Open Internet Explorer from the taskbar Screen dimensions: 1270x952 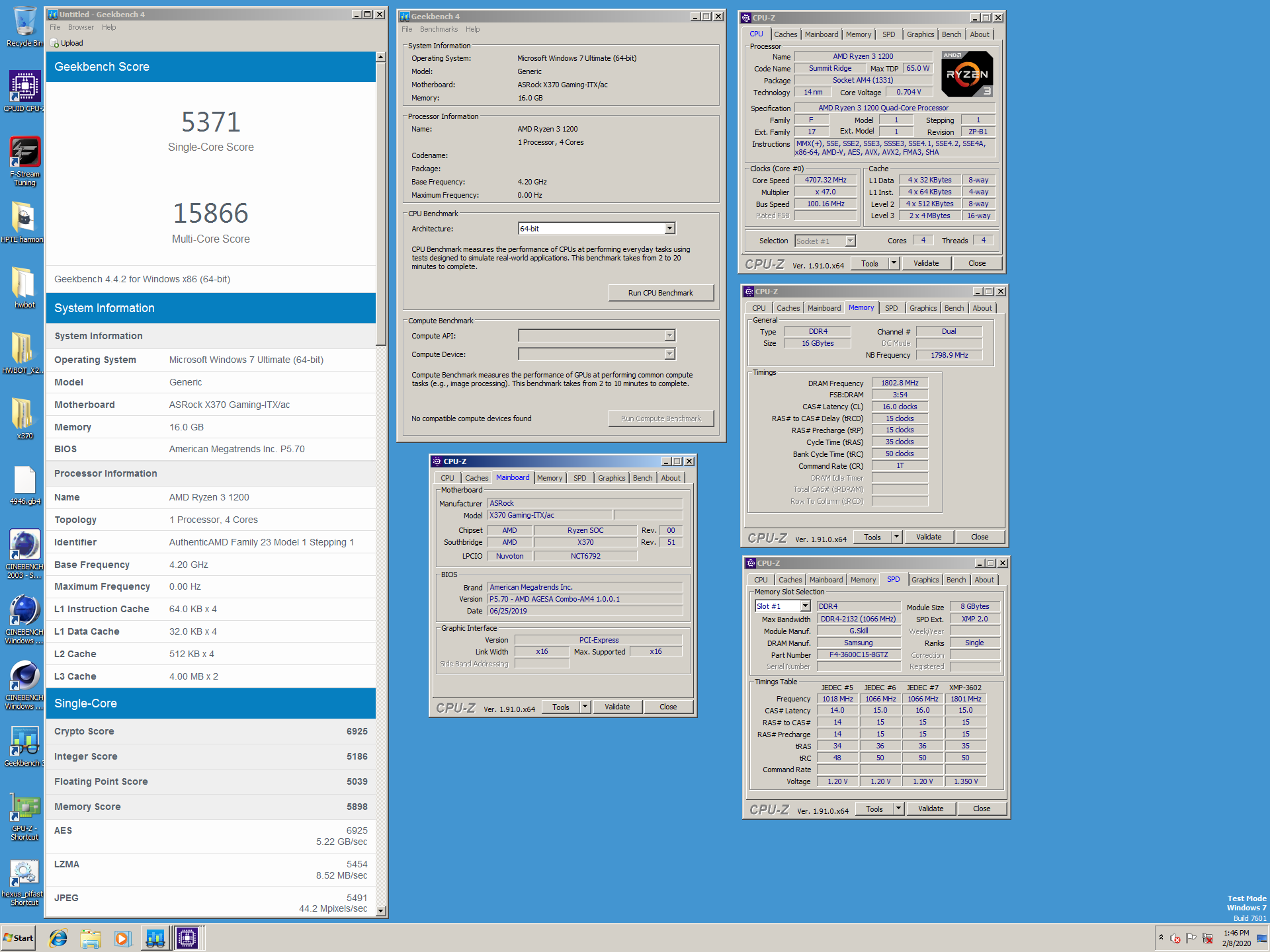58,938
